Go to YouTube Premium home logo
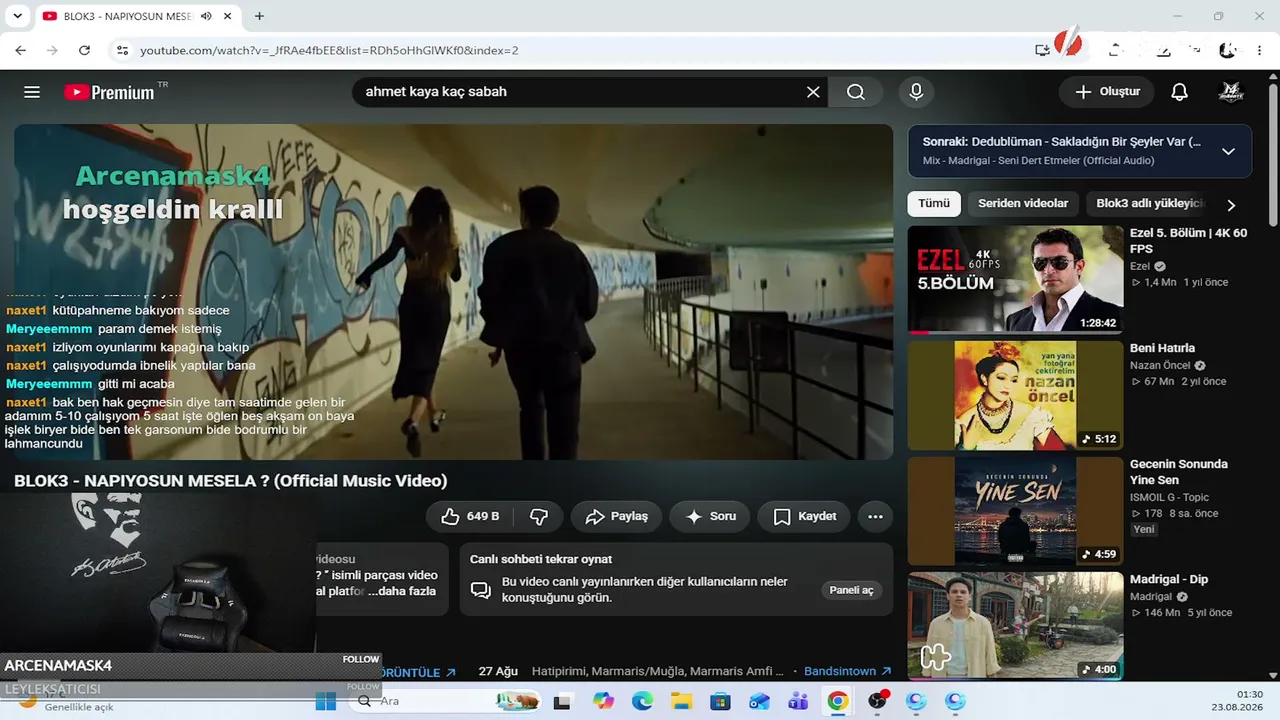1280x720 pixels. pyautogui.click(x=110, y=92)
